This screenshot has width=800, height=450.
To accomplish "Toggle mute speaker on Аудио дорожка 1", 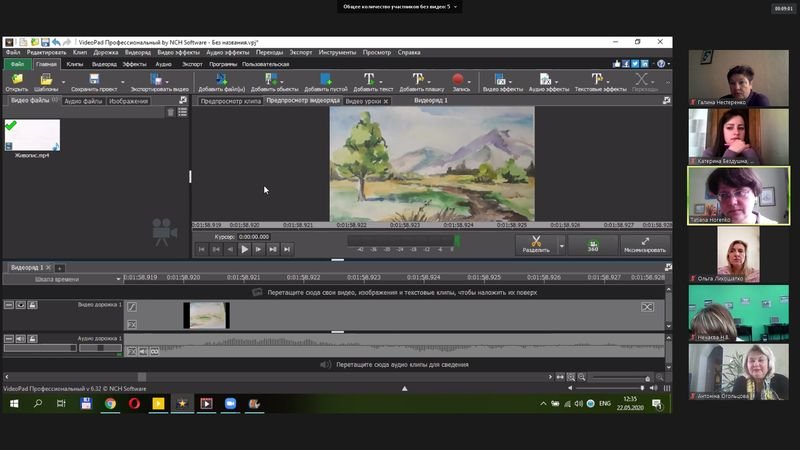I will [20, 339].
